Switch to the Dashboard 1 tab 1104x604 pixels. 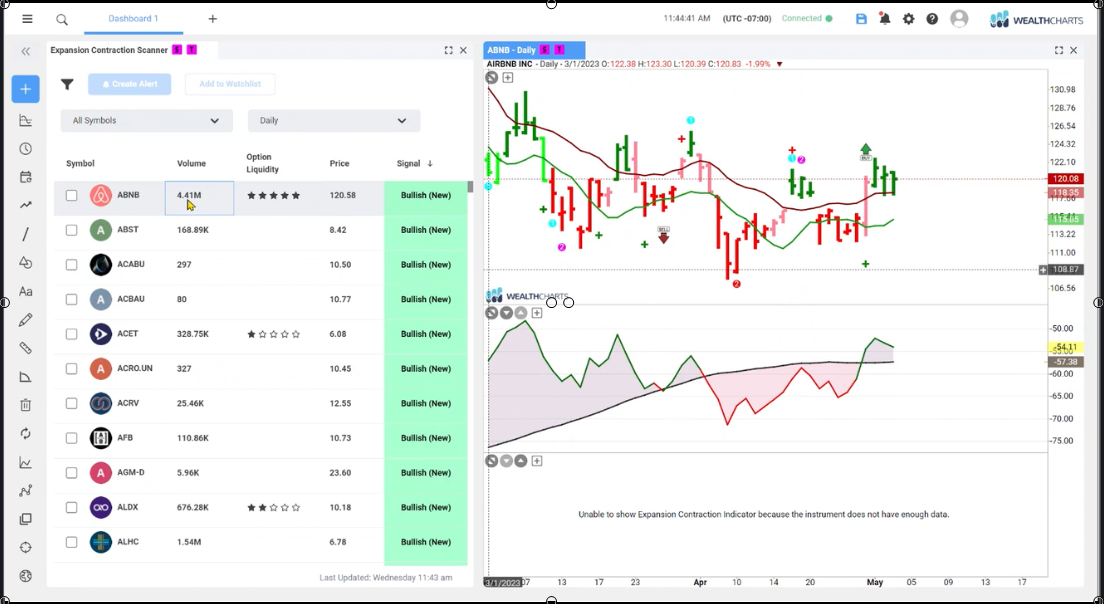(x=133, y=19)
